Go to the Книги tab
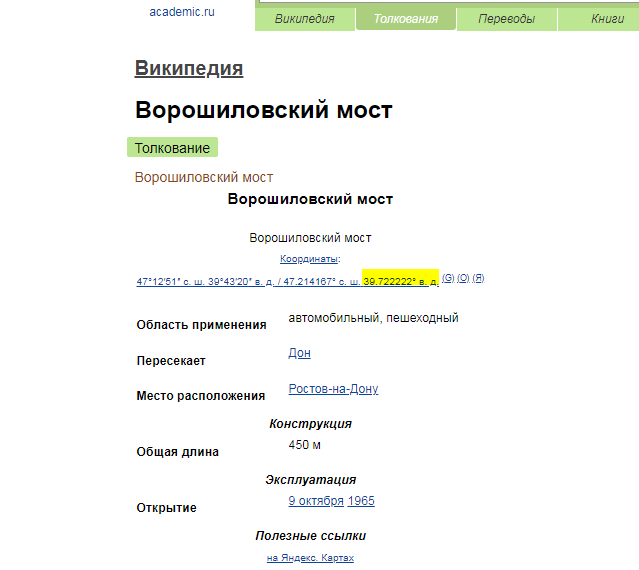The image size is (639, 570). click(607, 19)
